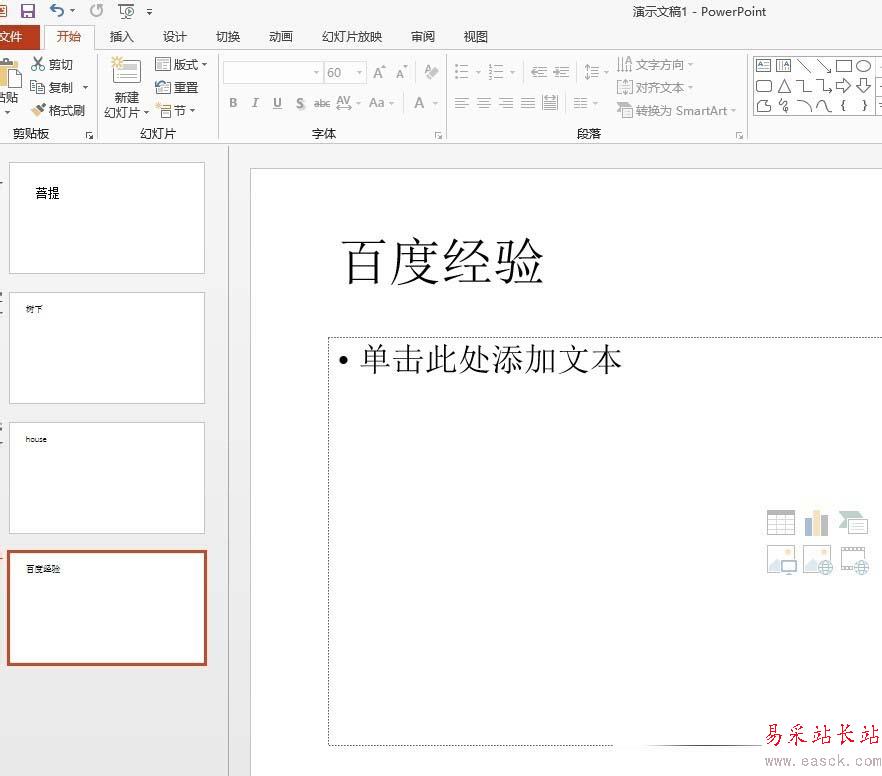Screen dimensions: 882x776
Task: Open the font dialog launcher
Action: (x=438, y=136)
